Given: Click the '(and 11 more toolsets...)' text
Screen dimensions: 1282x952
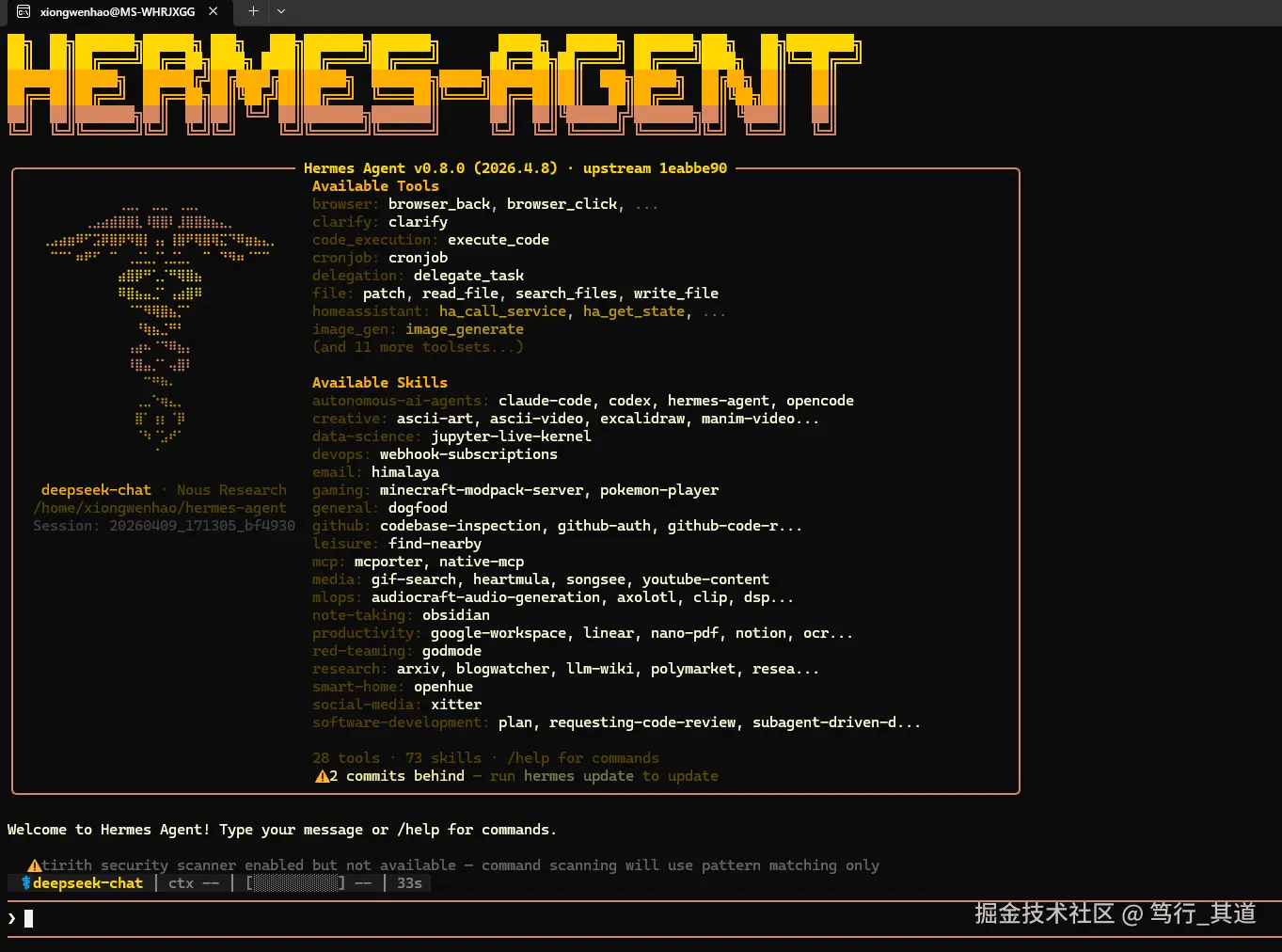Looking at the screenshot, I should pos(418,347).
